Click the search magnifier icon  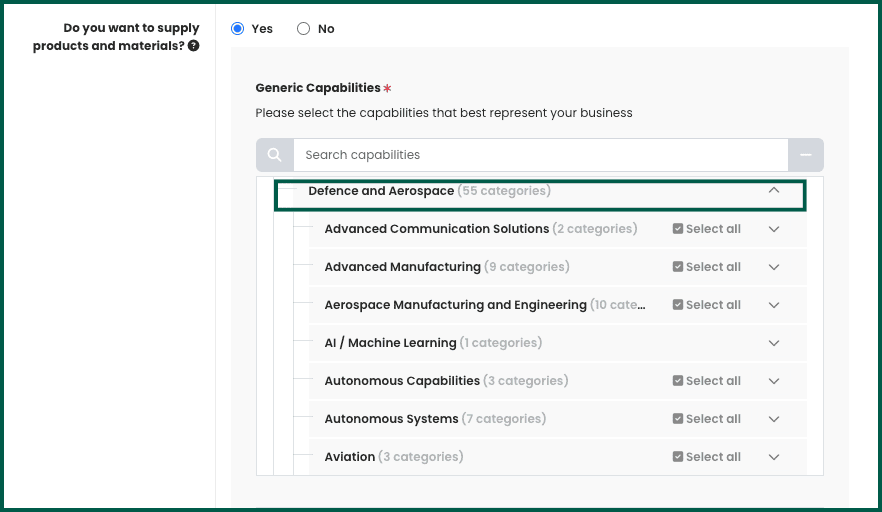[x=275, y=155]
